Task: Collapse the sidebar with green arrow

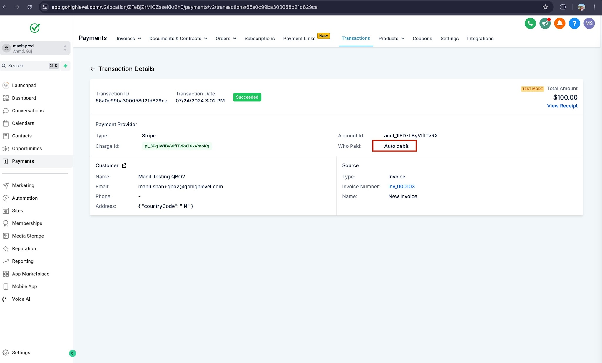Action: point(72,353)
